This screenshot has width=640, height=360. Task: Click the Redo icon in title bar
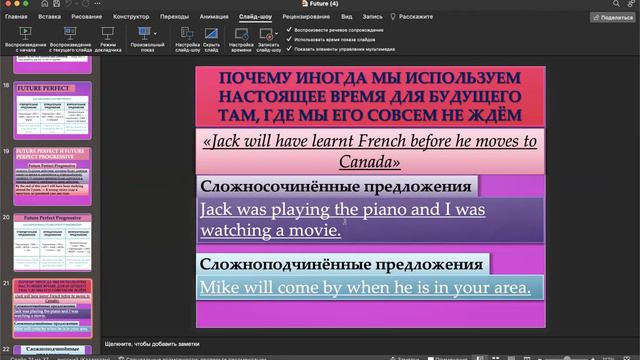(x=85, y=3)
